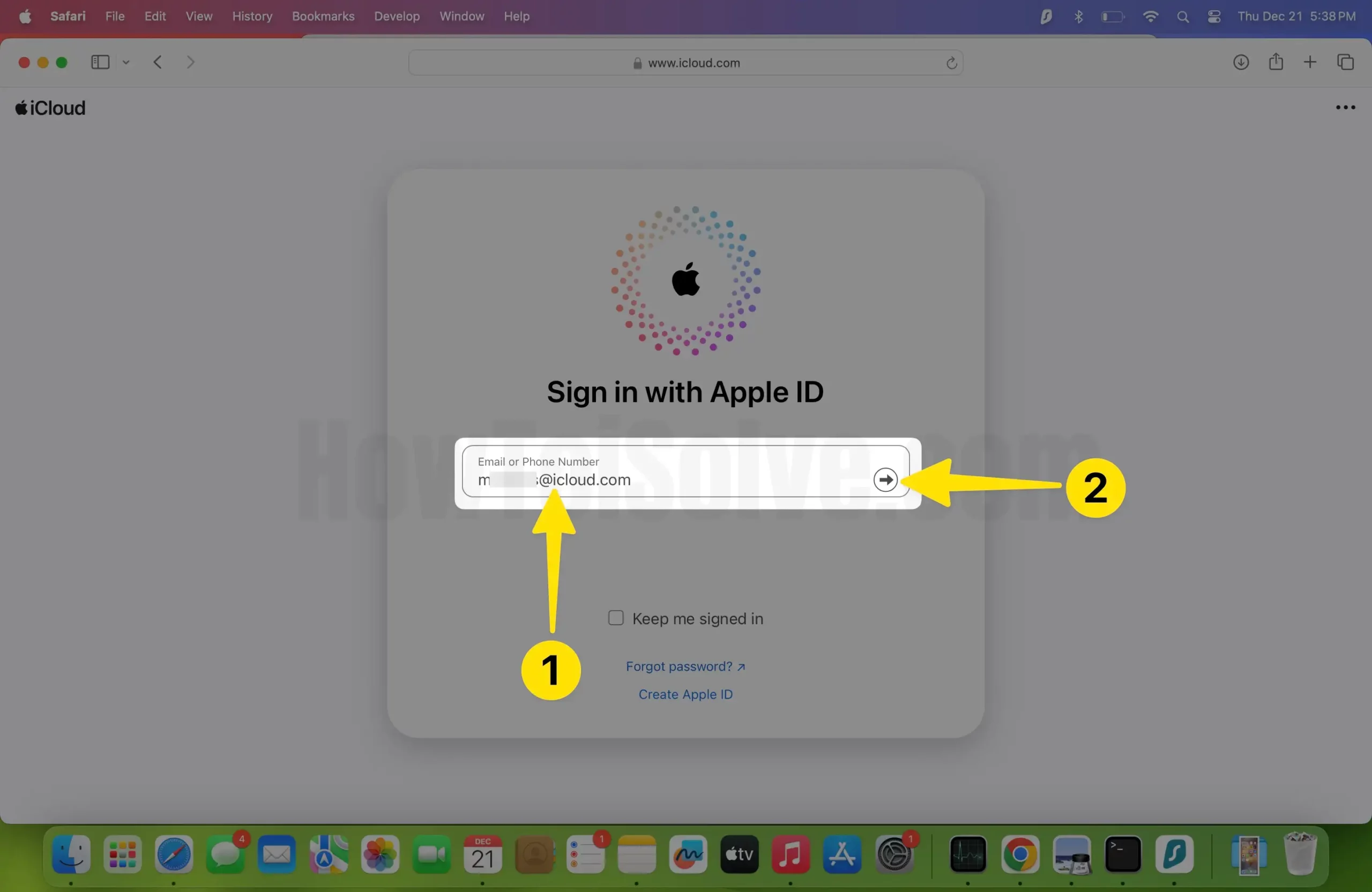Reload the page with refresh icon
Screen dimensions: 1372x892
tap(951, 63)
